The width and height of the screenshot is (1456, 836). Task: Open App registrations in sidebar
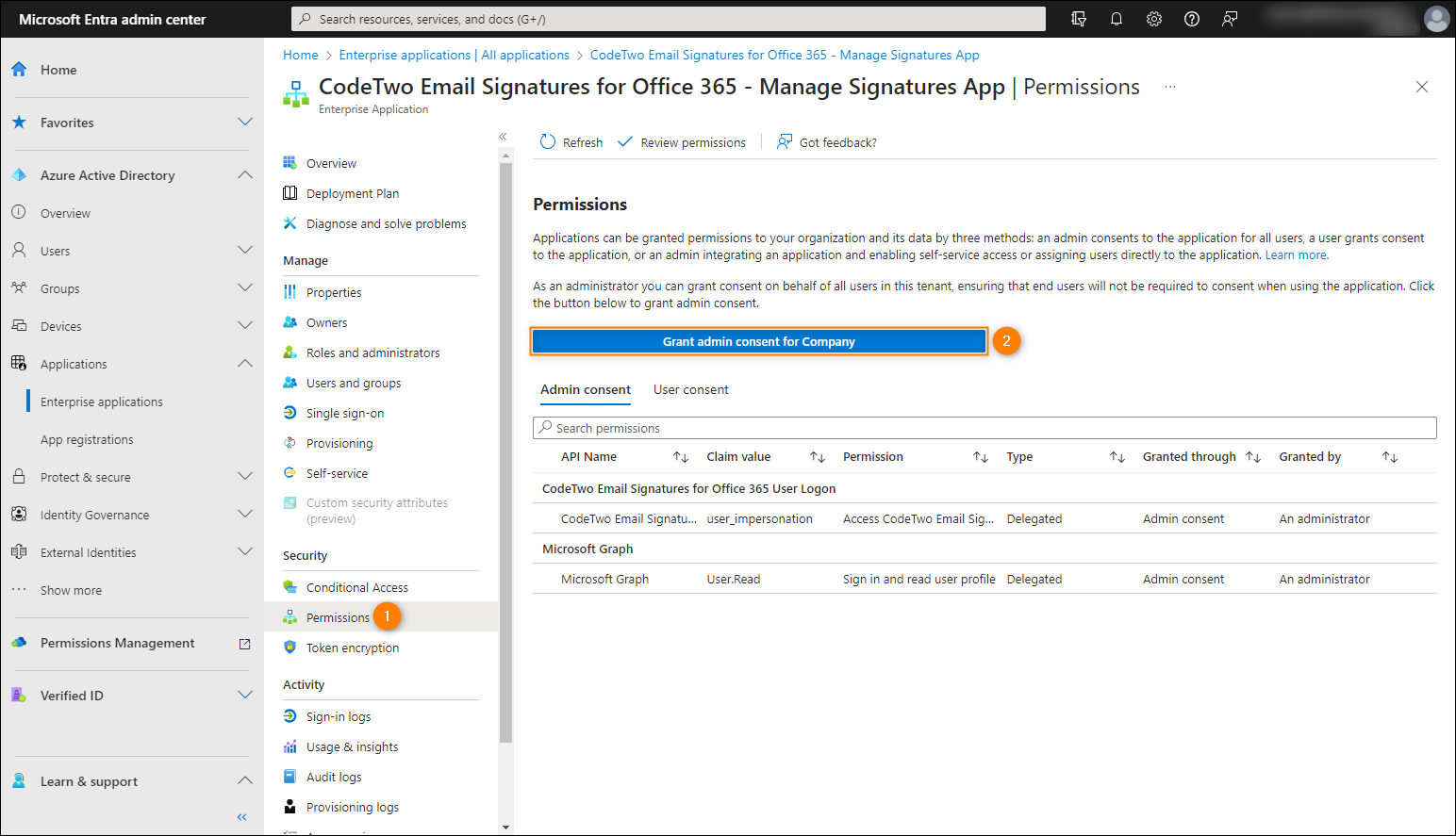point(87,439)
